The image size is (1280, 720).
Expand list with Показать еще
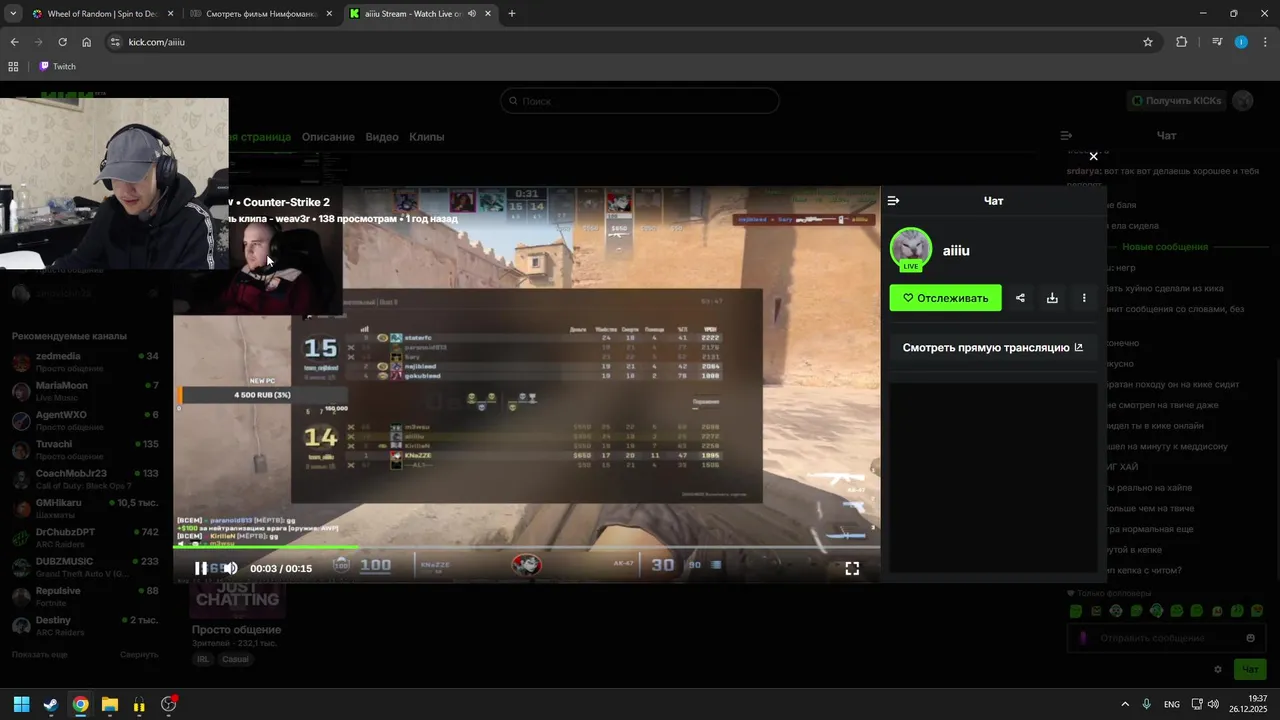(39, 654)
